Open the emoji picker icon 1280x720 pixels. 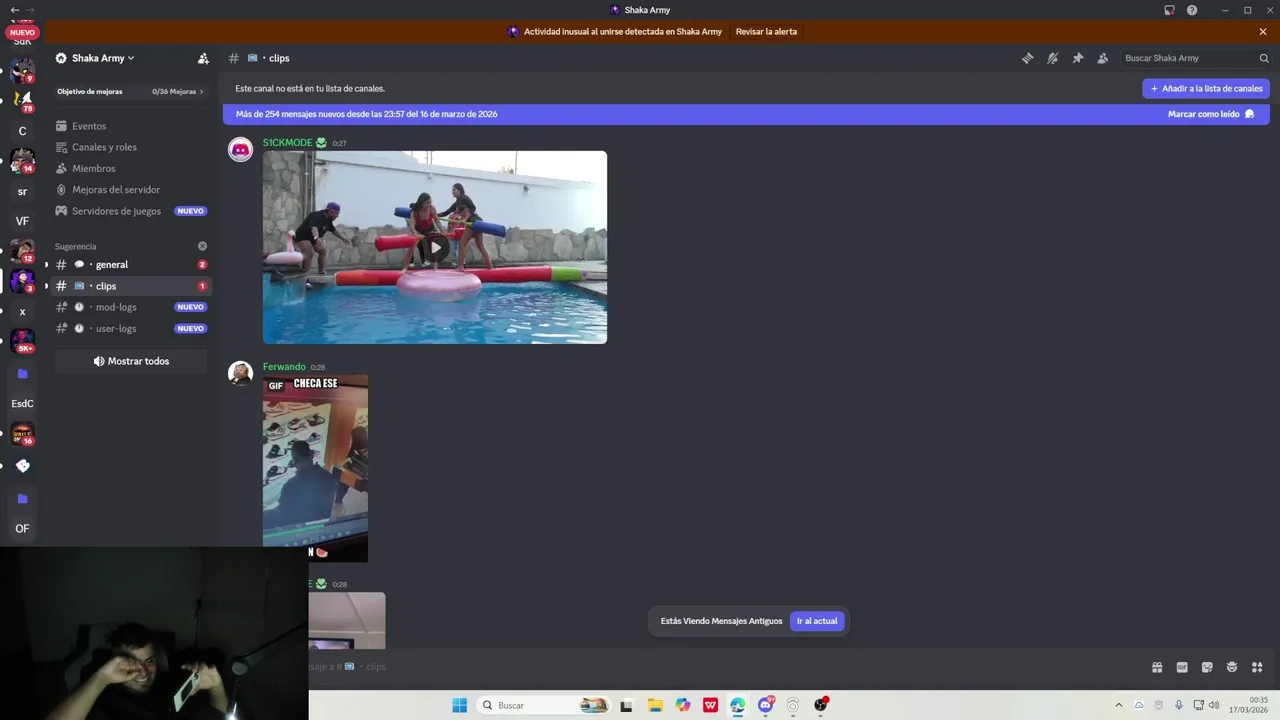pos(1232,667)
